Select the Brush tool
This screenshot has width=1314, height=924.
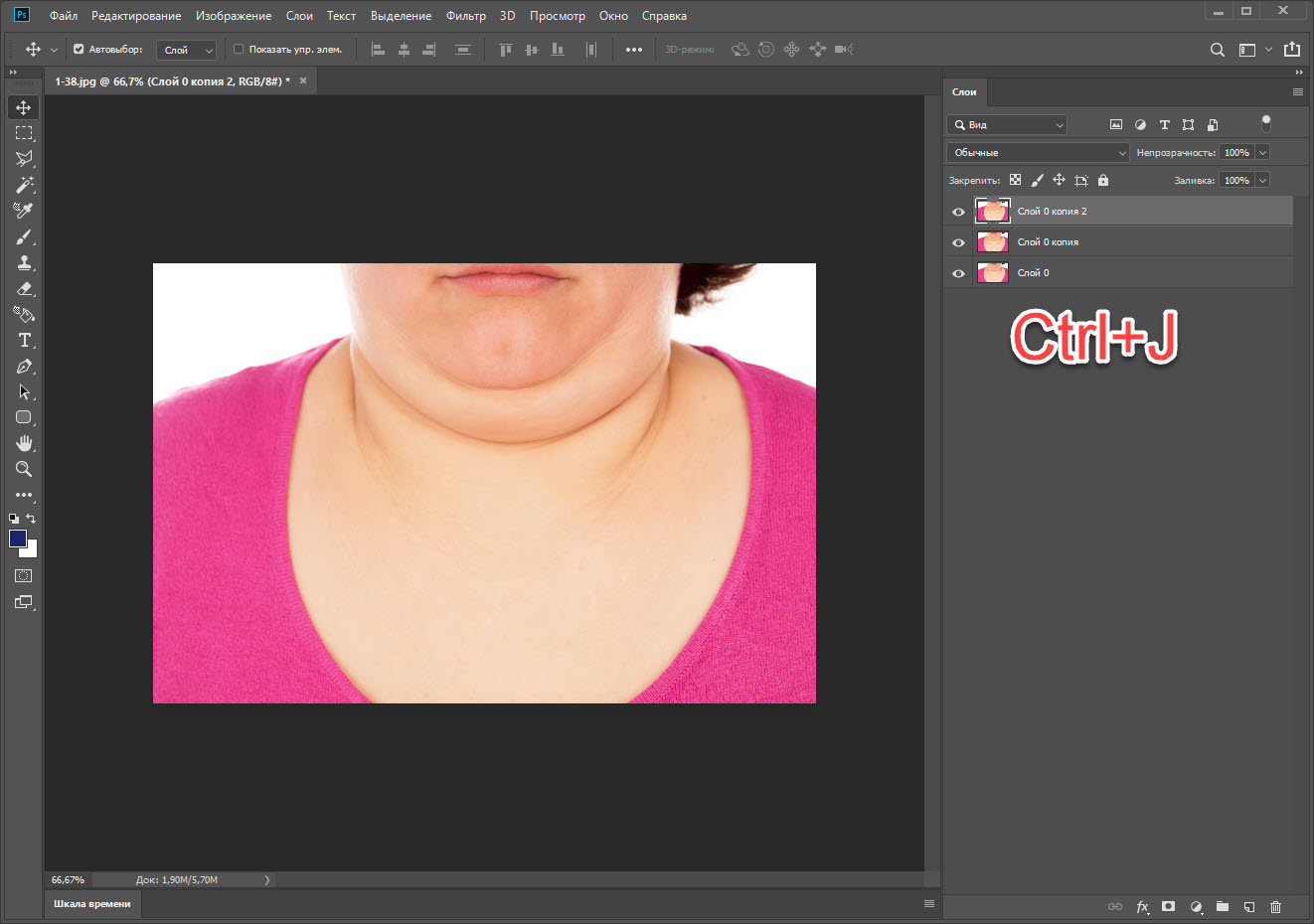[24, 236]
